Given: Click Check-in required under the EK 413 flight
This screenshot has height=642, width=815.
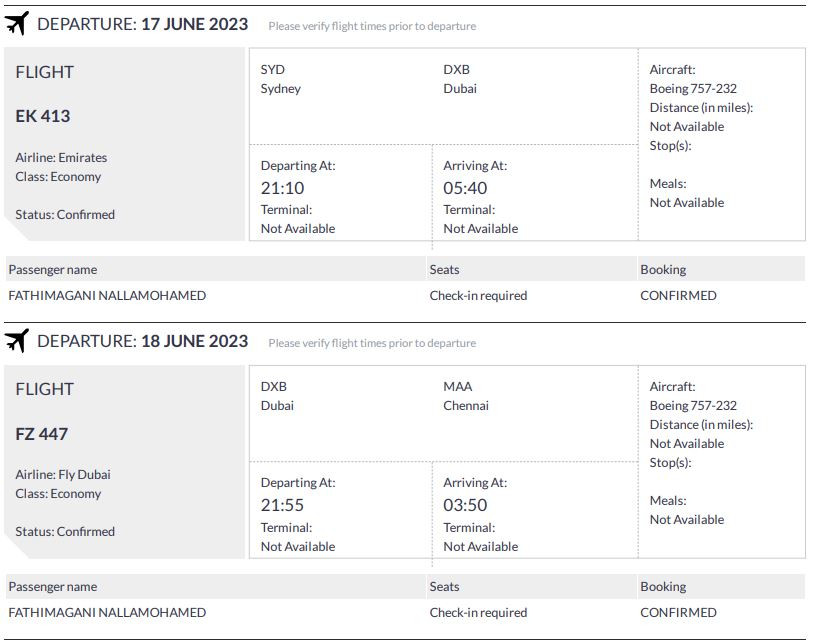Looking at the screenshot, I should click(x=478, y=296).
